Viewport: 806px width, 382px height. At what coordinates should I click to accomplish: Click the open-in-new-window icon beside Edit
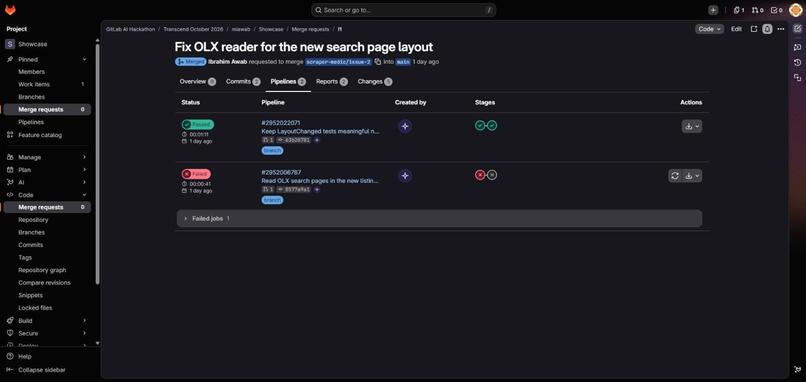(754, 29)
